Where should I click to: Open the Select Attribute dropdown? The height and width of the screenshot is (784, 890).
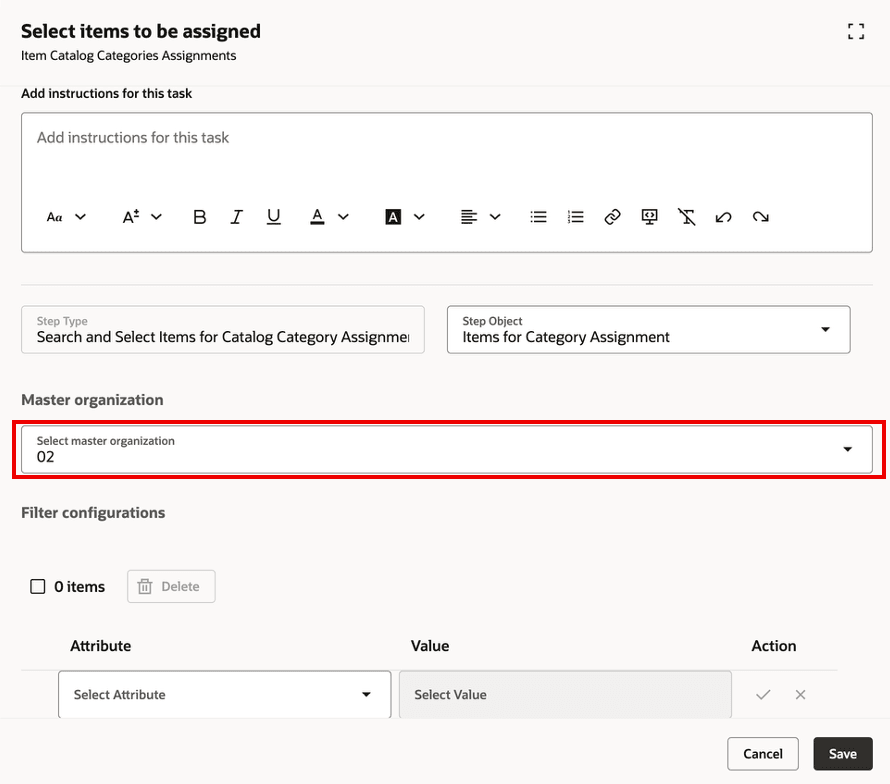(366, 694)
